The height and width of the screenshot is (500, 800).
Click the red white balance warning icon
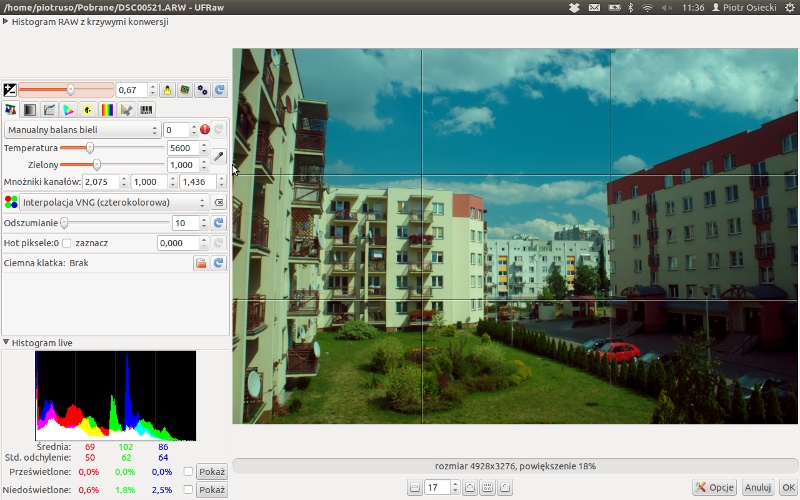(x=204, y=130)
